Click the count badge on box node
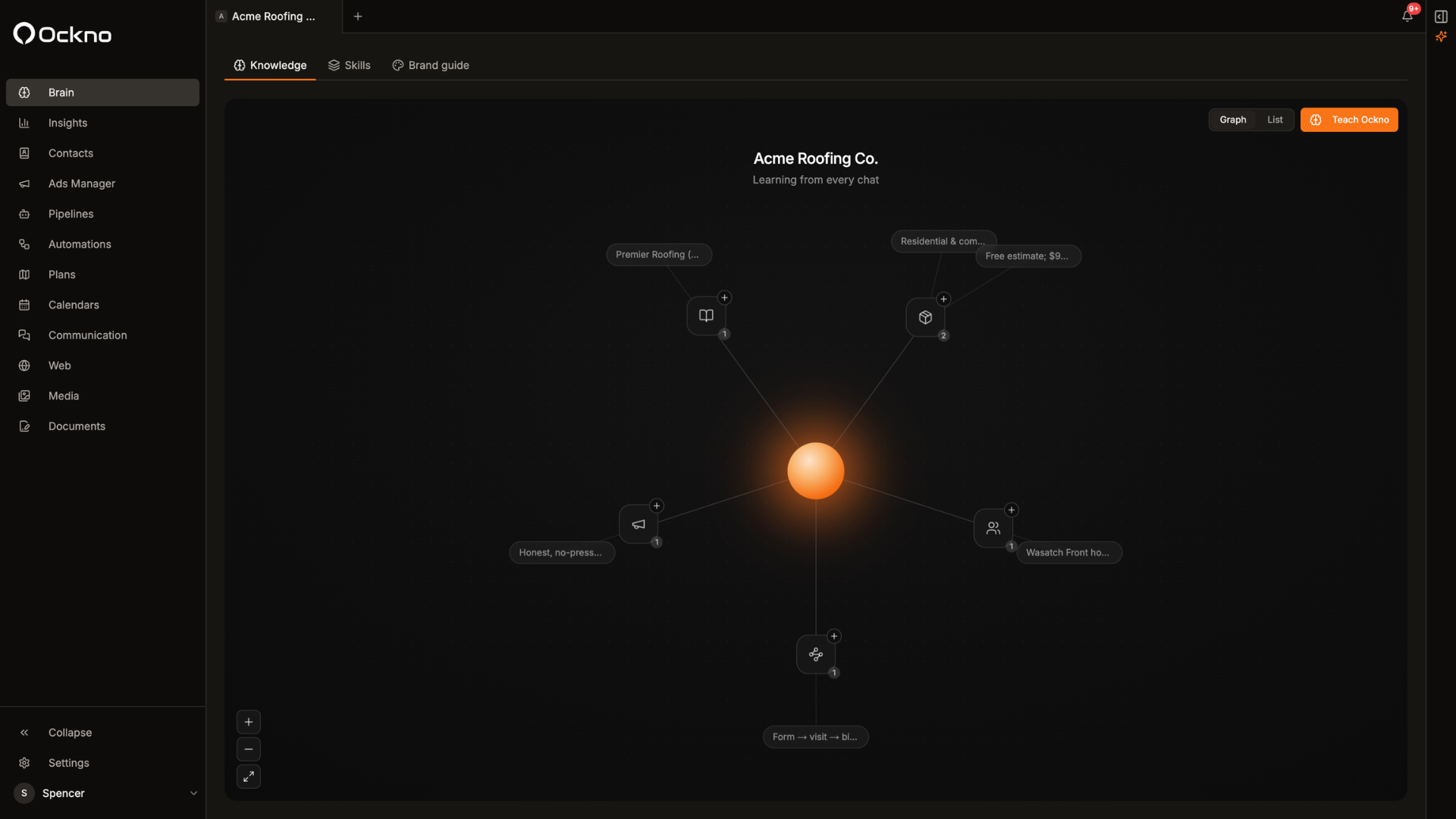This screenshot has height=819, width=1456. pyautogui.click(x=943, y=335)
